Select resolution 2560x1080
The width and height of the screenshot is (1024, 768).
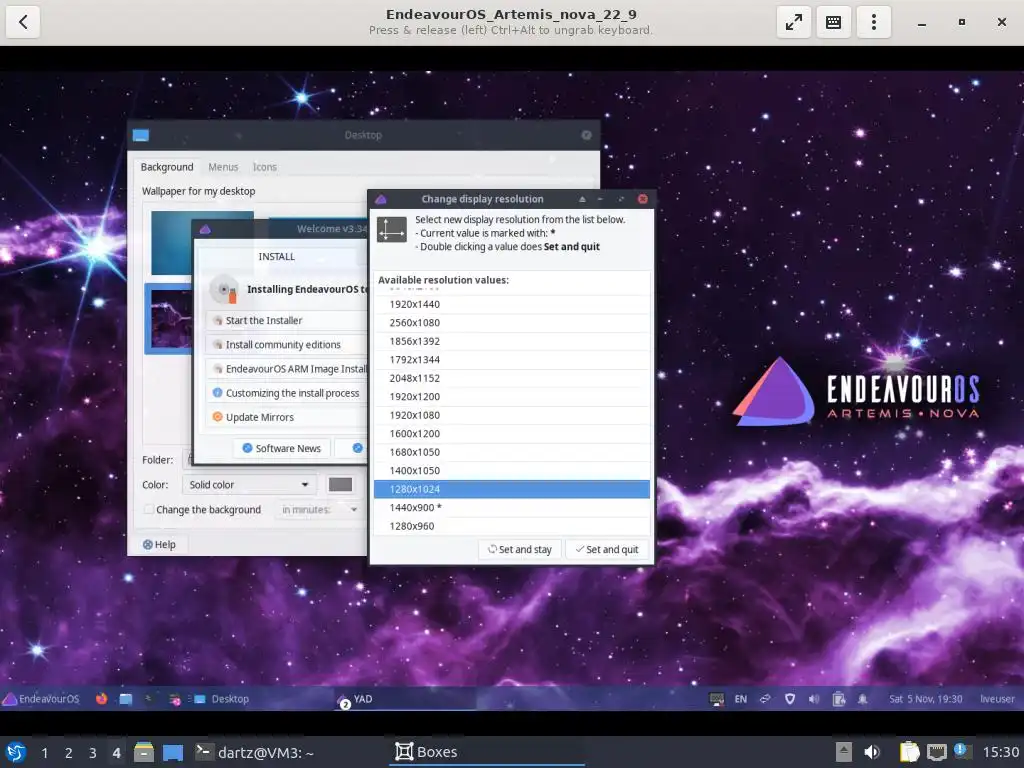point(511,323)
